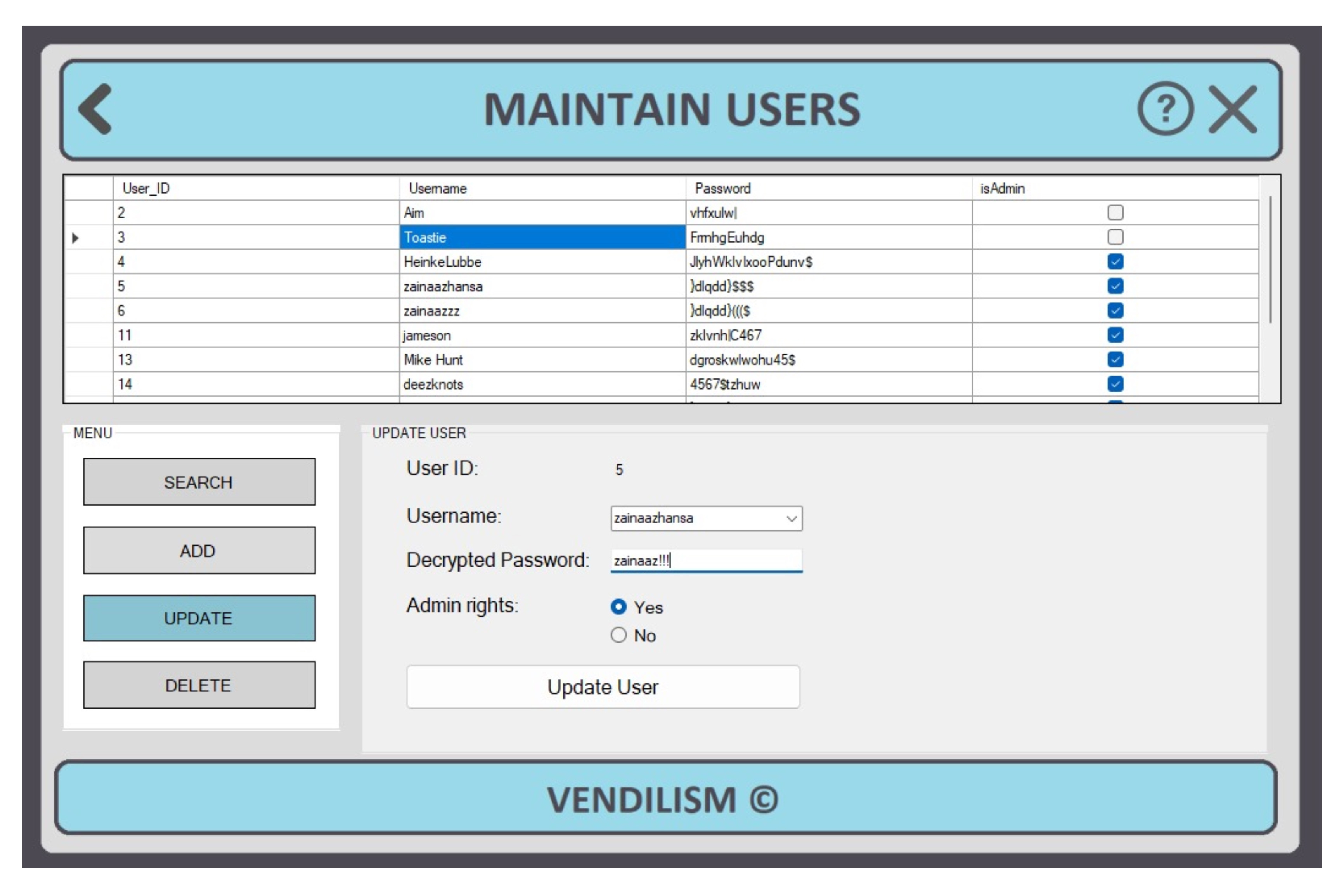
Task: Select the UPDATE menu option
Action: point(199,618)
